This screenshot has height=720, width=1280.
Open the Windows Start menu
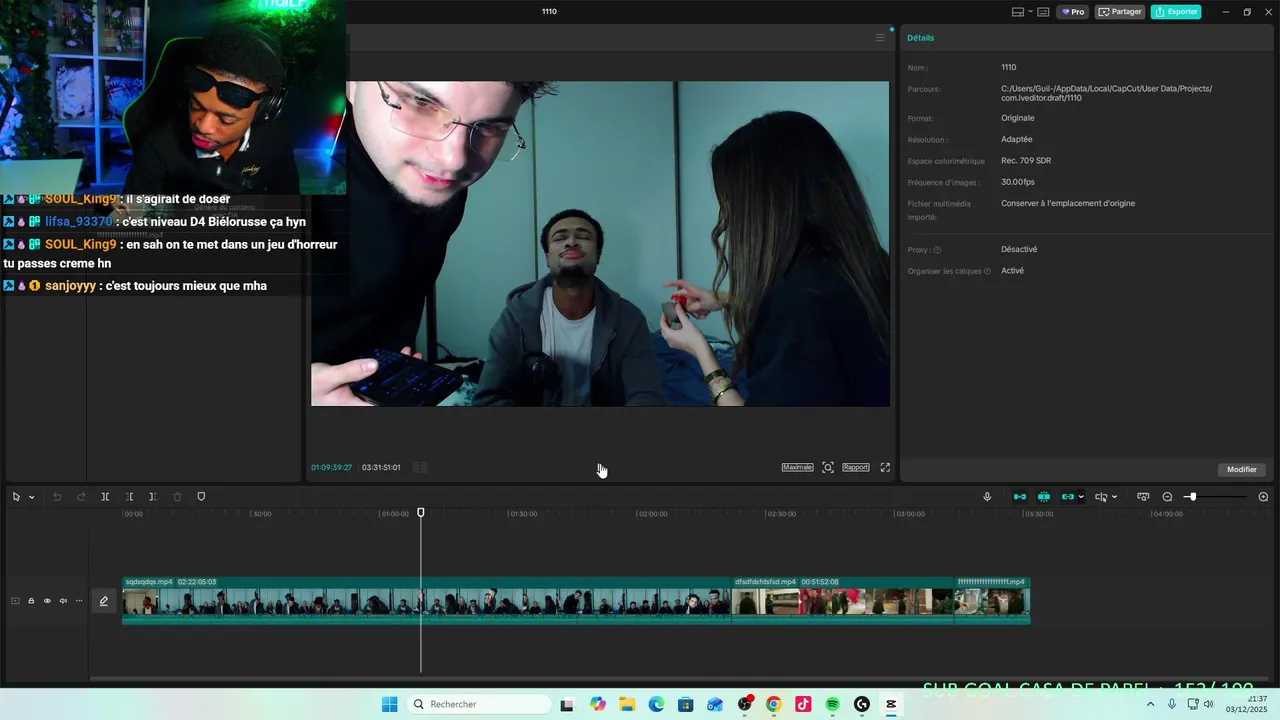pos(389,704)
